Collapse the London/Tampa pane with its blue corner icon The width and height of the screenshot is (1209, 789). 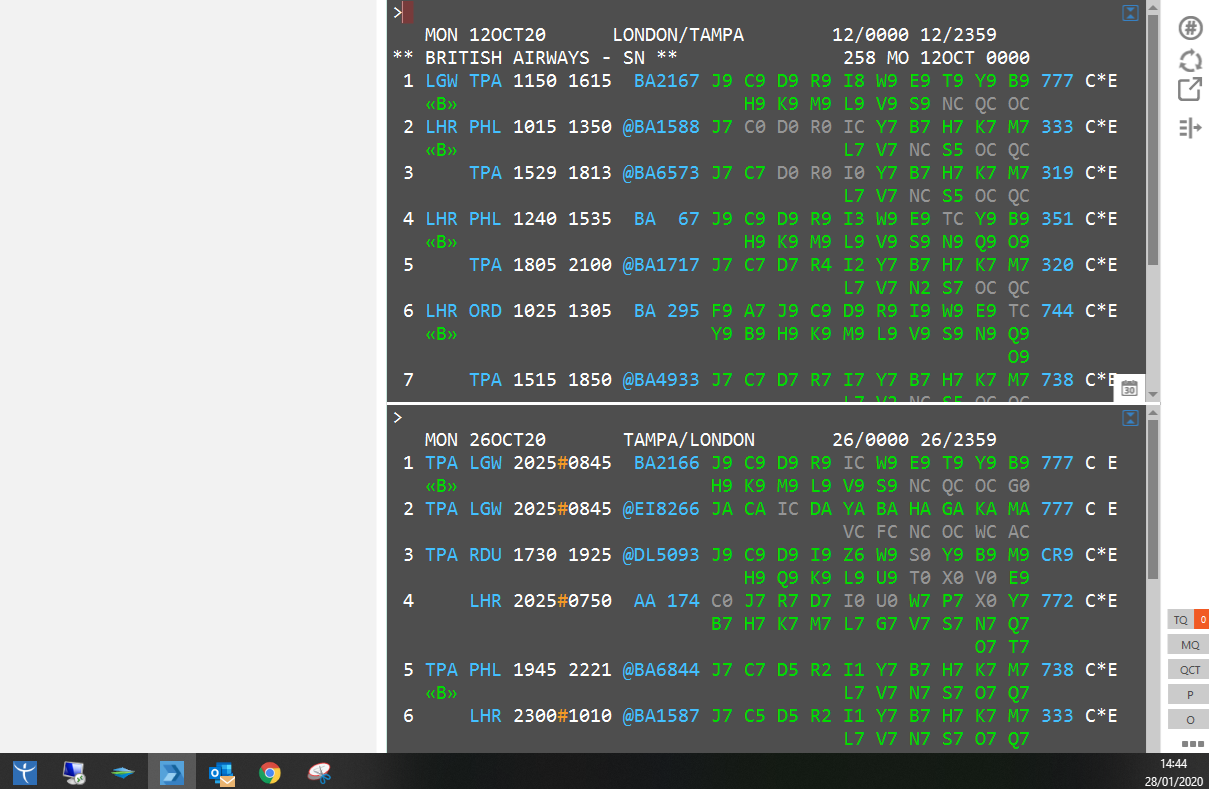tap(1131, 13)
